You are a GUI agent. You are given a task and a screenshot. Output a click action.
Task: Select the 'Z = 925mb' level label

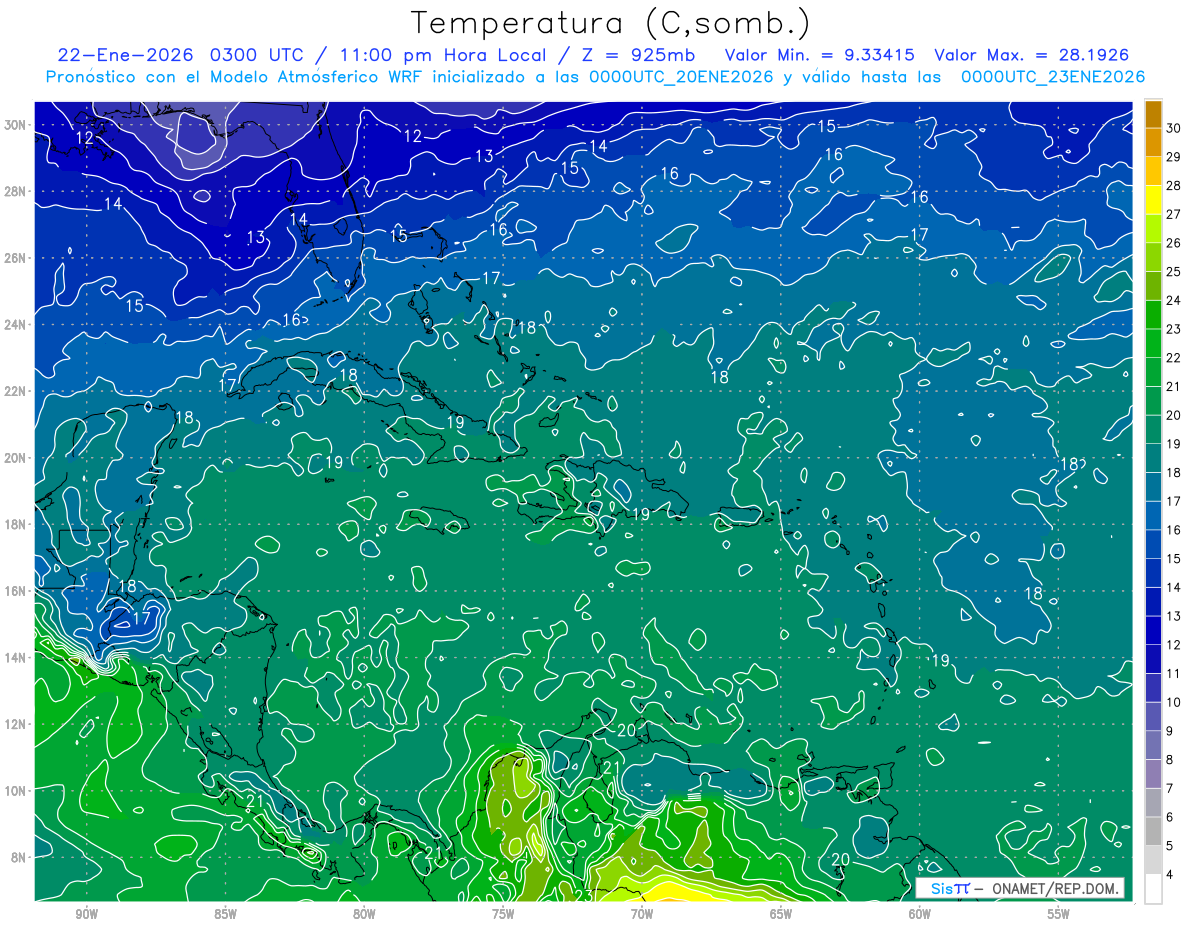click(638, 55)
